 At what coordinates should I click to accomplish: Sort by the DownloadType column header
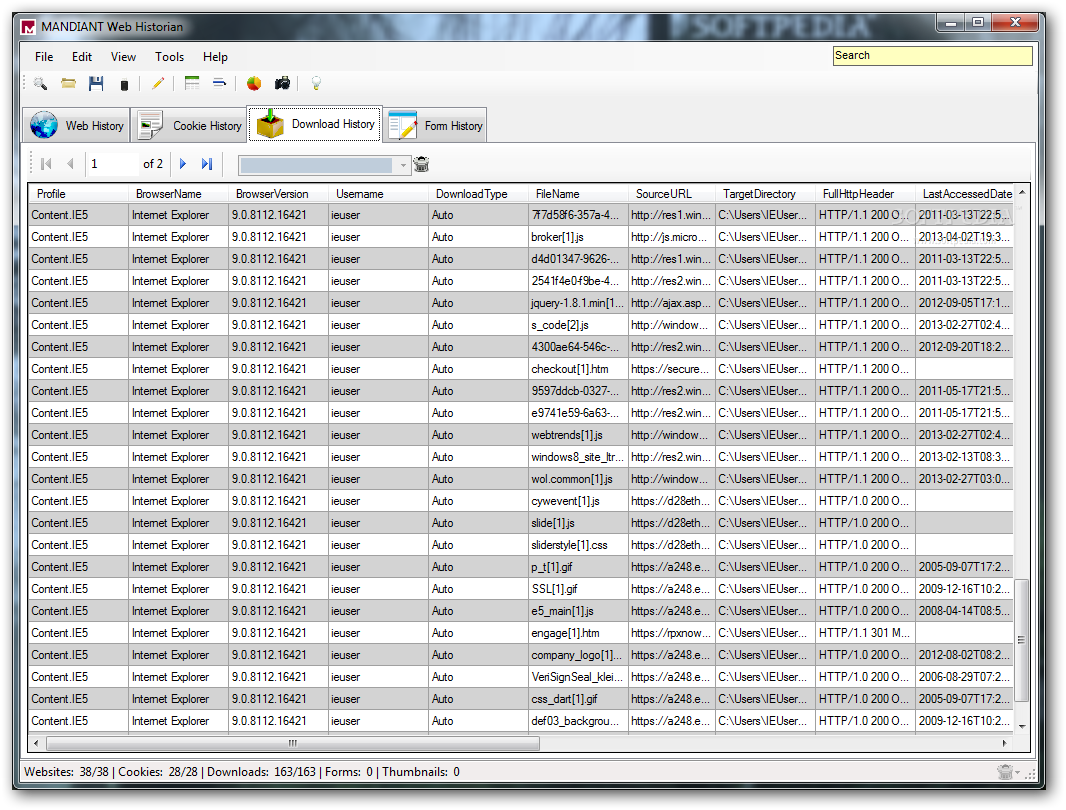[x=478, y=194]
